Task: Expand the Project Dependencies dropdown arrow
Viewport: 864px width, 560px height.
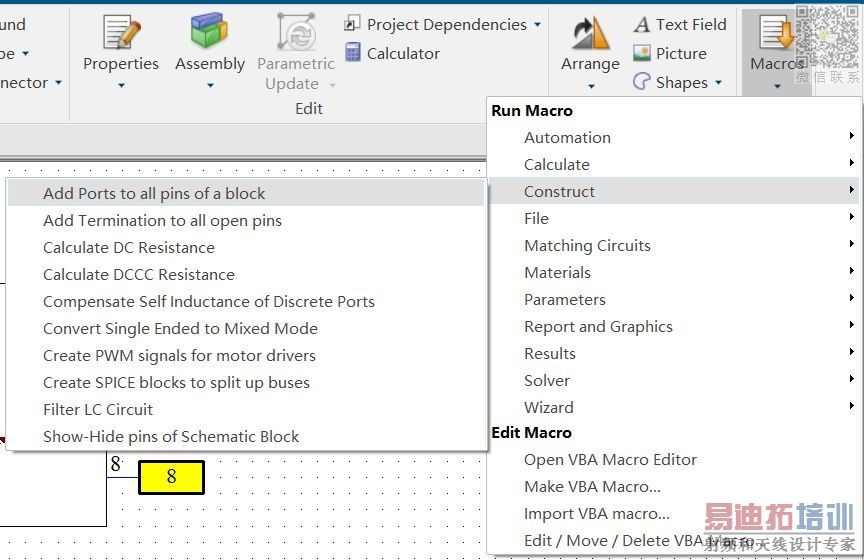Action: (538, 24)
